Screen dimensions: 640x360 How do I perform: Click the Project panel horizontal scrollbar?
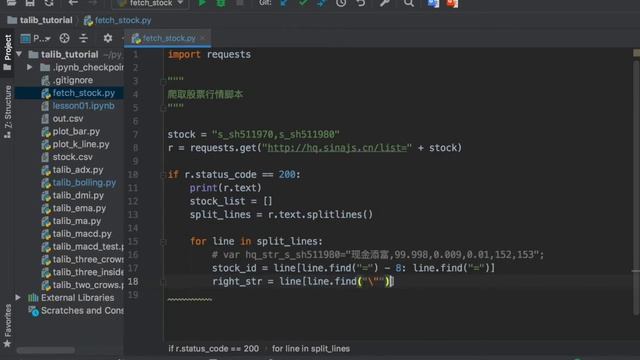(x=46, y=350)
